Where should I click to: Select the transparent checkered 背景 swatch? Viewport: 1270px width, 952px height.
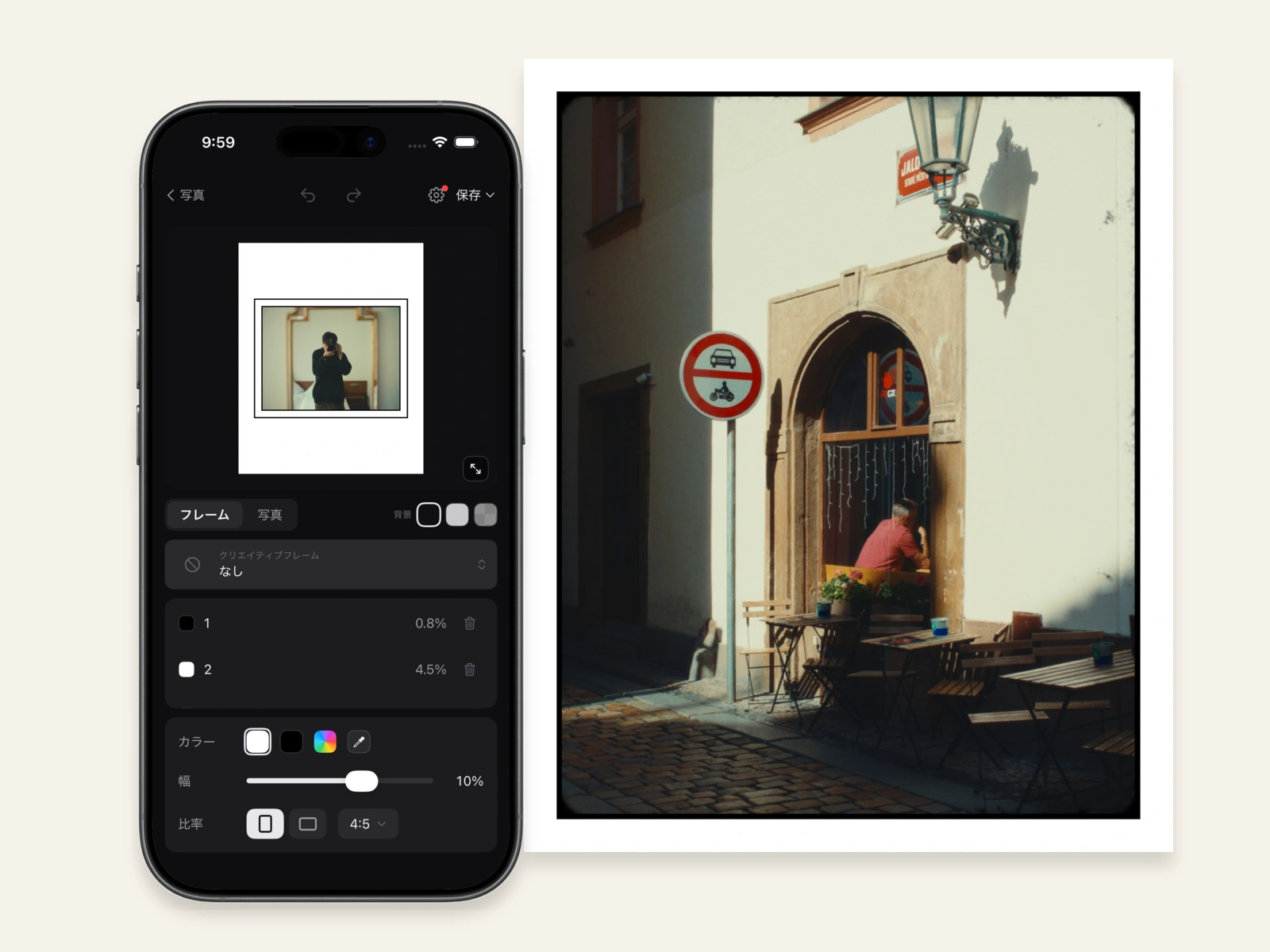(486, 515)
